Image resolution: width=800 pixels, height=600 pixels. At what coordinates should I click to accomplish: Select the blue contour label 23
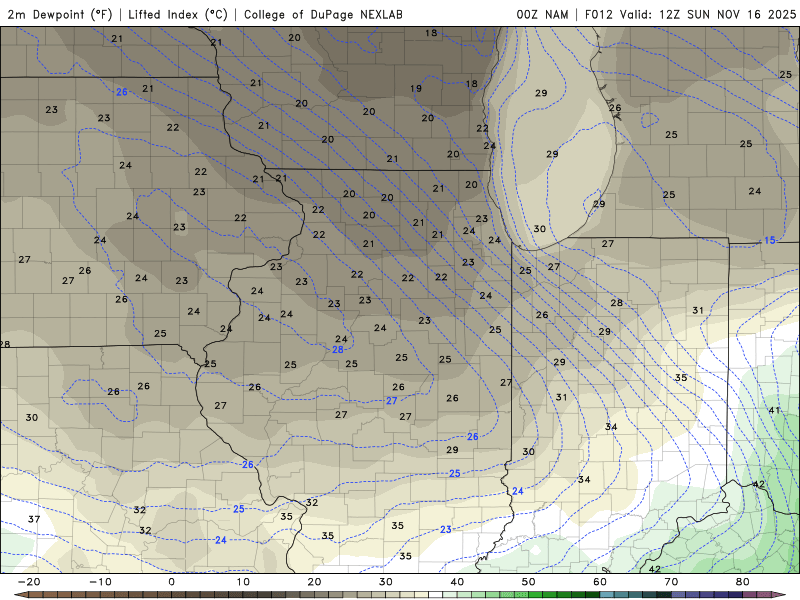pos(445,530)
